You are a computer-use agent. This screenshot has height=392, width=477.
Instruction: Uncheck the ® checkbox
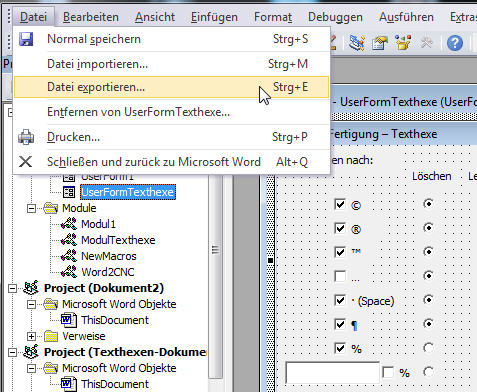[340, 228]
